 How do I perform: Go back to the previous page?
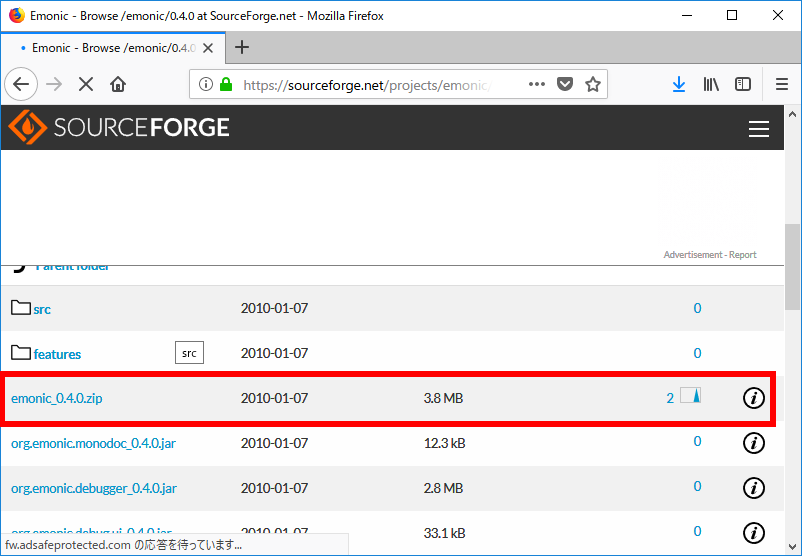click(21, 84)
